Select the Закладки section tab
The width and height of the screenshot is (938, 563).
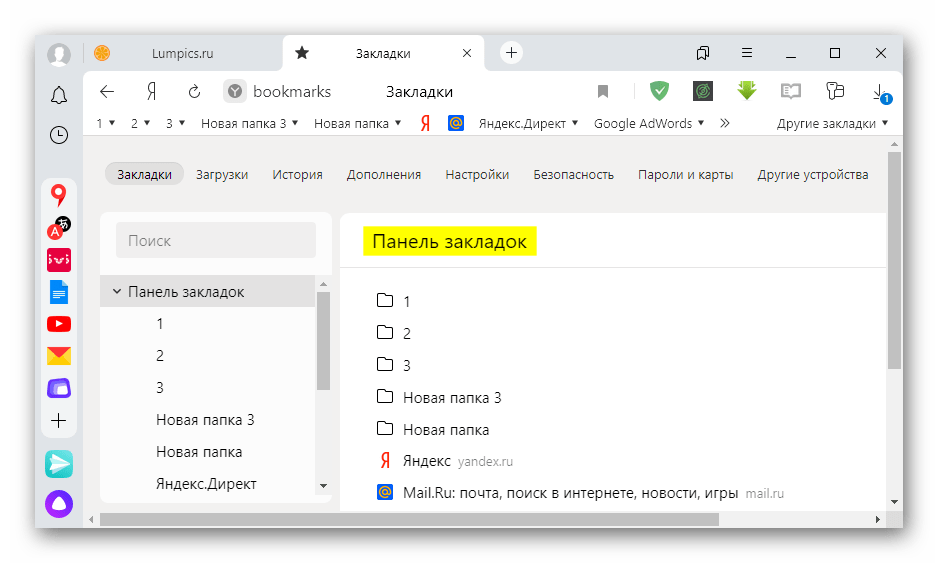pos(144,175)
